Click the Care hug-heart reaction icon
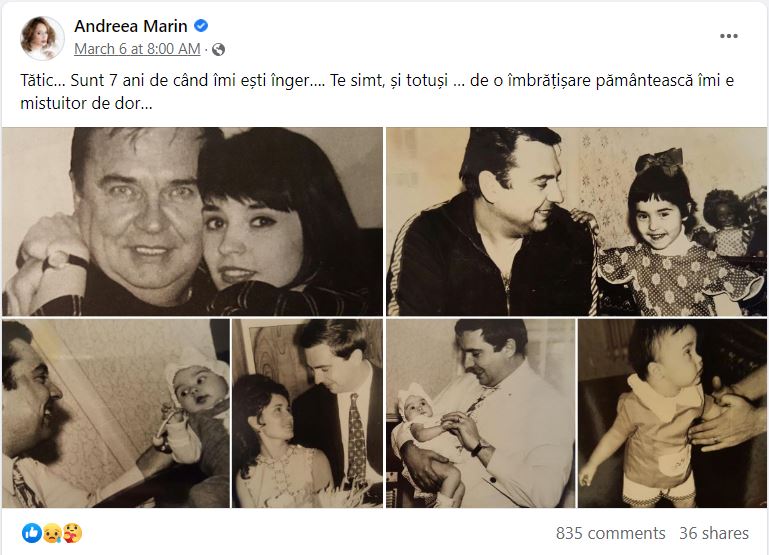This screenshot has height=555, width=769. [x=72, y=533]
